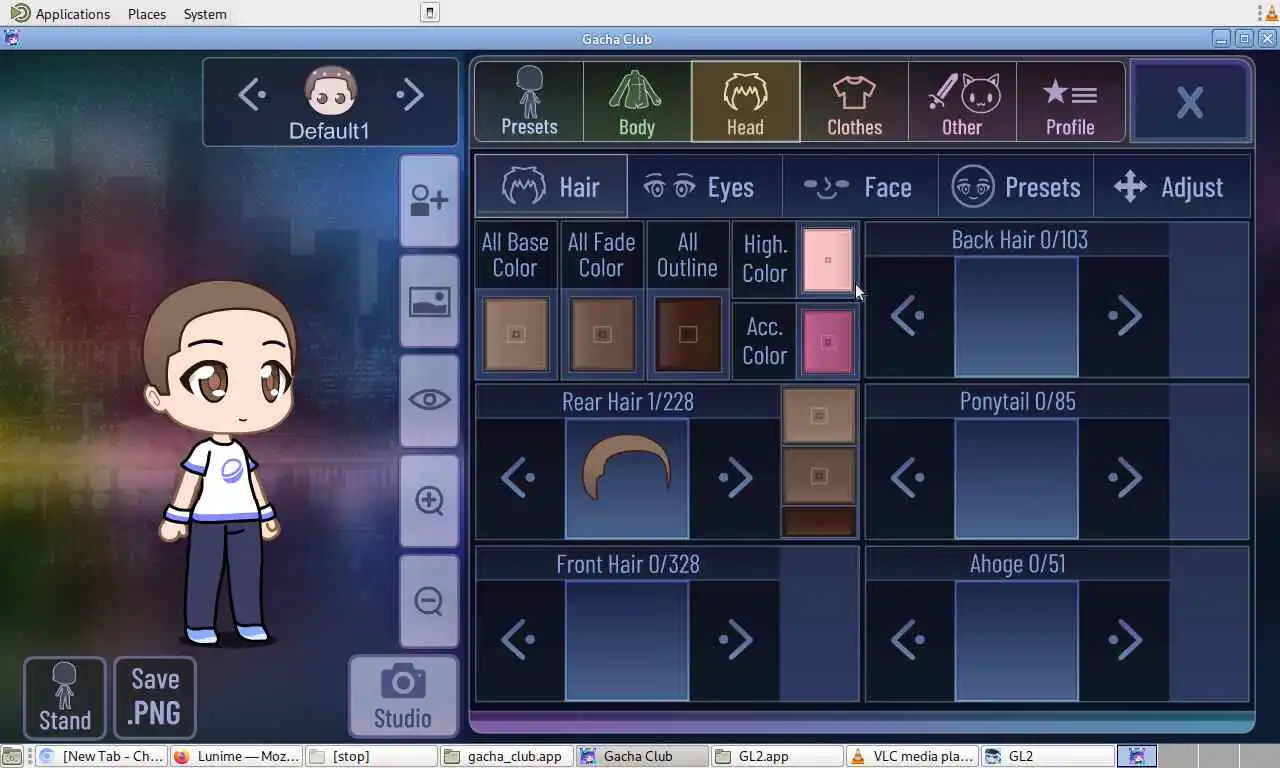Open the All Fade Color swatch

[x=602, y=335]
